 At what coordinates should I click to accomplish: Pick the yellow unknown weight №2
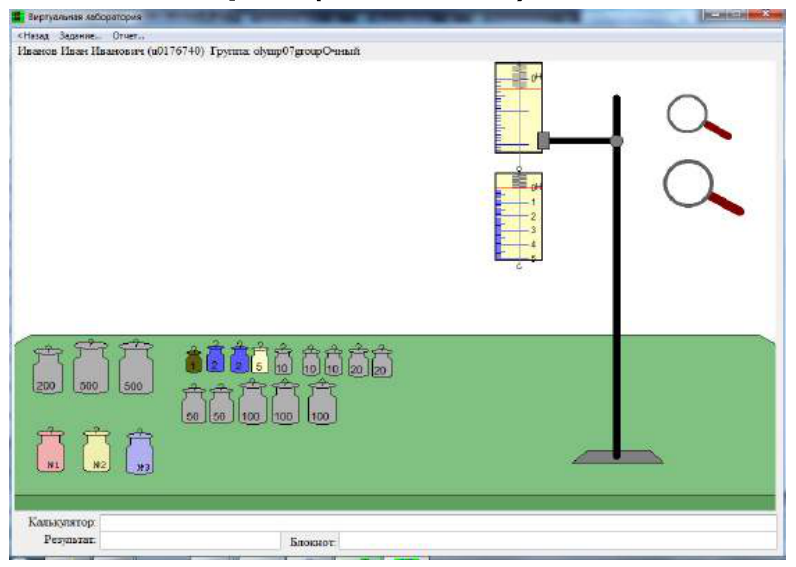click(x=96, y=450)
